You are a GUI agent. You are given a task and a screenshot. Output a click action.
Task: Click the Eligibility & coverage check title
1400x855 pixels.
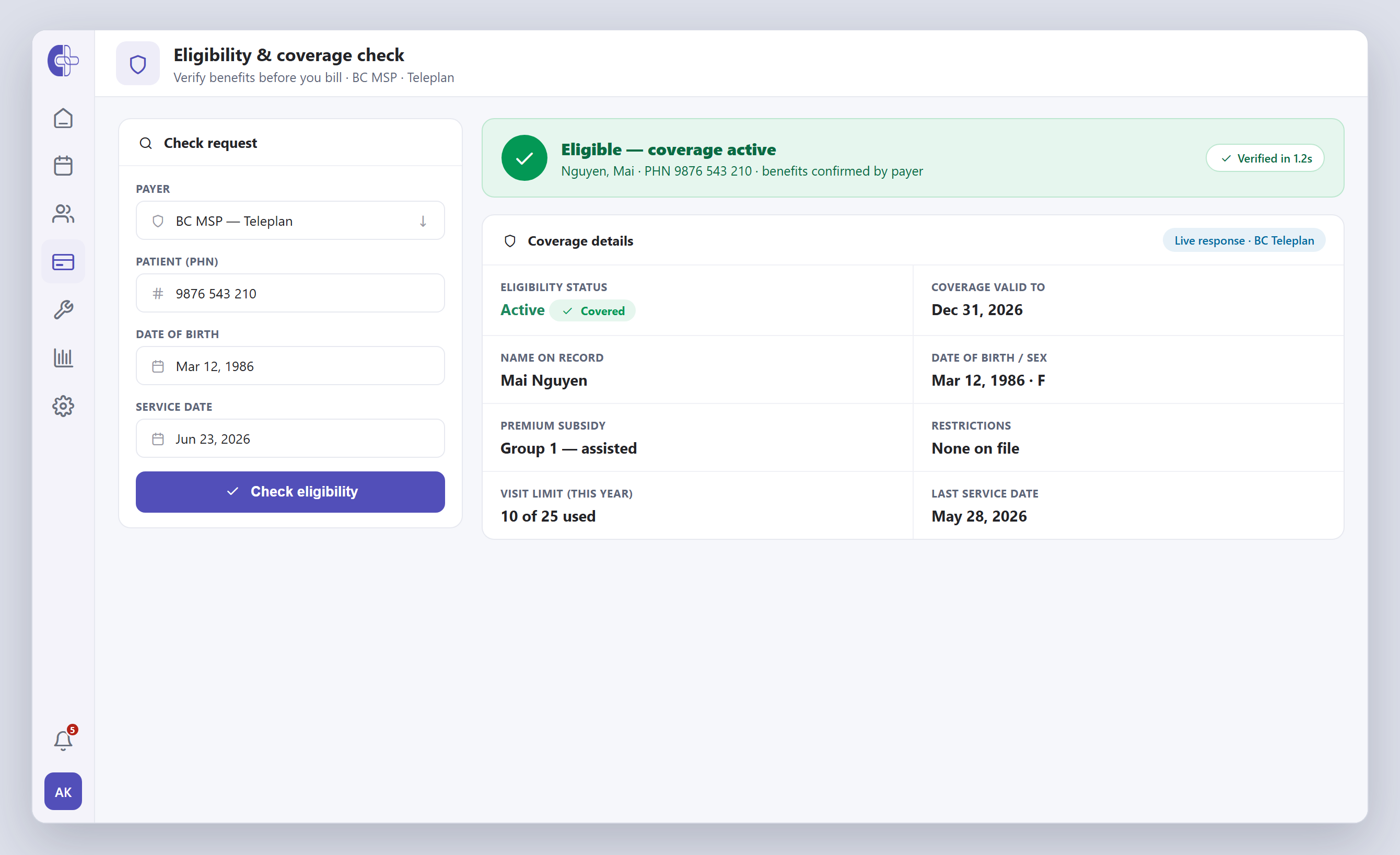[x=289, y=55]
